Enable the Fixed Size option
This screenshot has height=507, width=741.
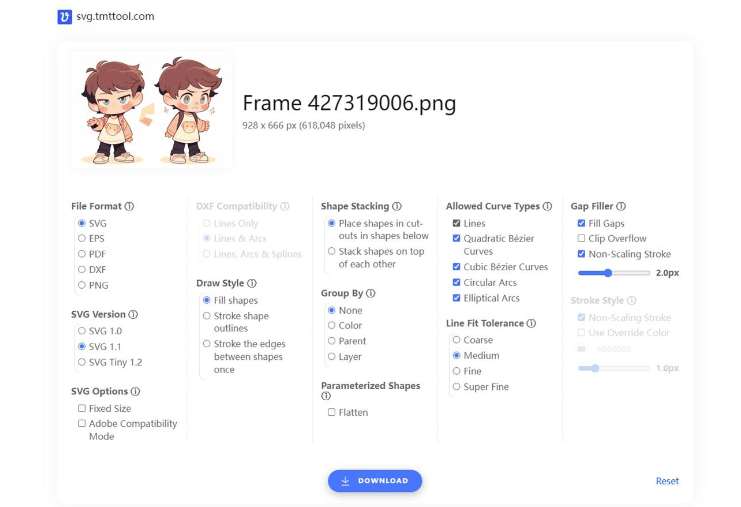(x=82, y=408)
